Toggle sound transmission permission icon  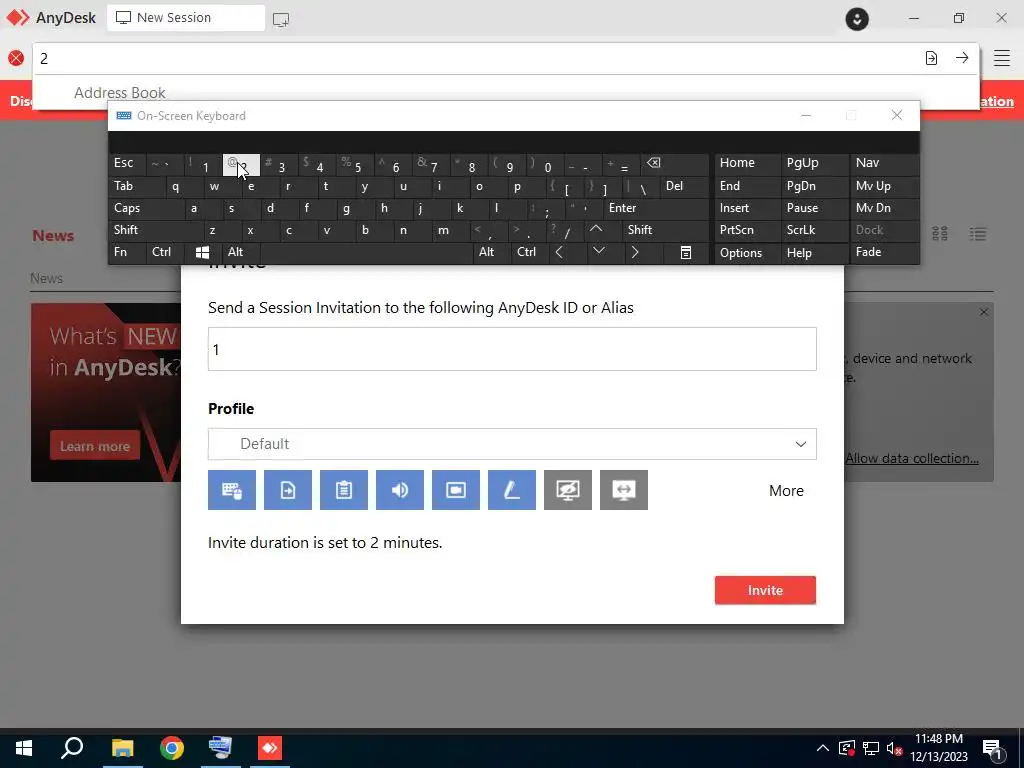(400, 490)
